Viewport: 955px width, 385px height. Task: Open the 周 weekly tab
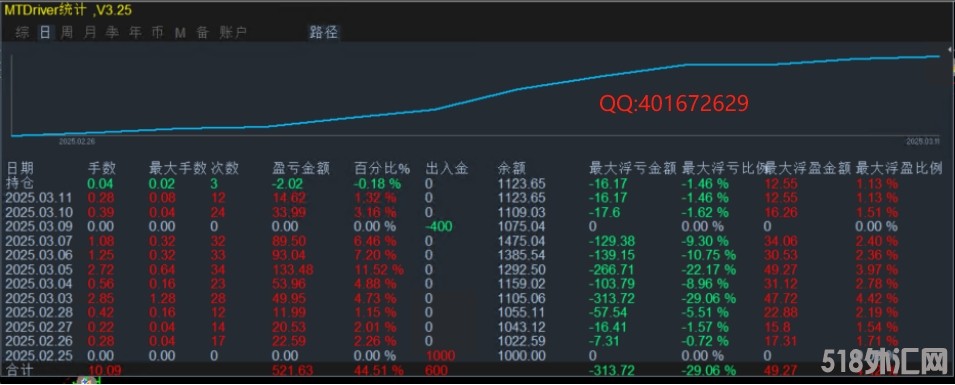coord(67,33)
